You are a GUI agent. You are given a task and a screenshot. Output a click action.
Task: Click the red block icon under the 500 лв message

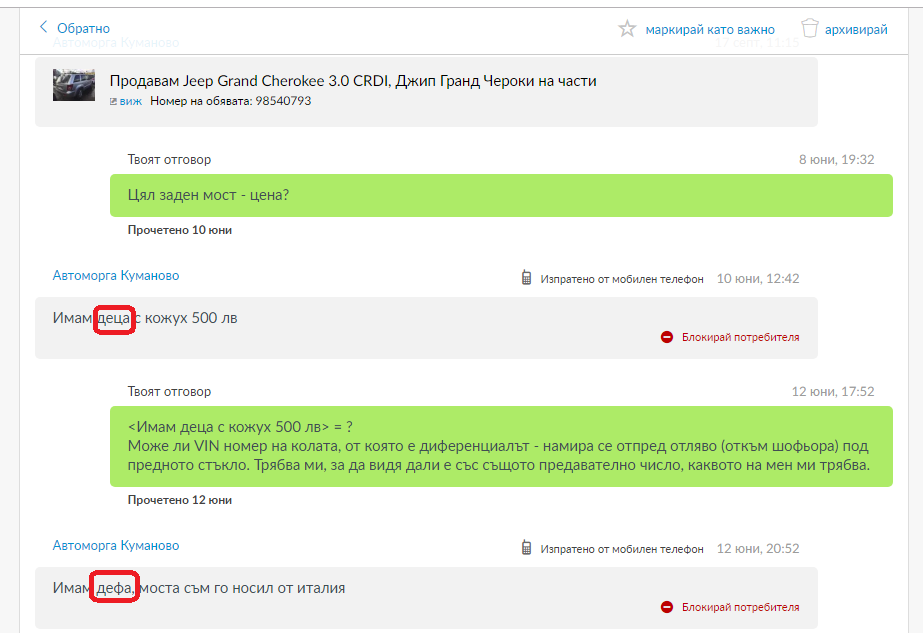(667, 337)
